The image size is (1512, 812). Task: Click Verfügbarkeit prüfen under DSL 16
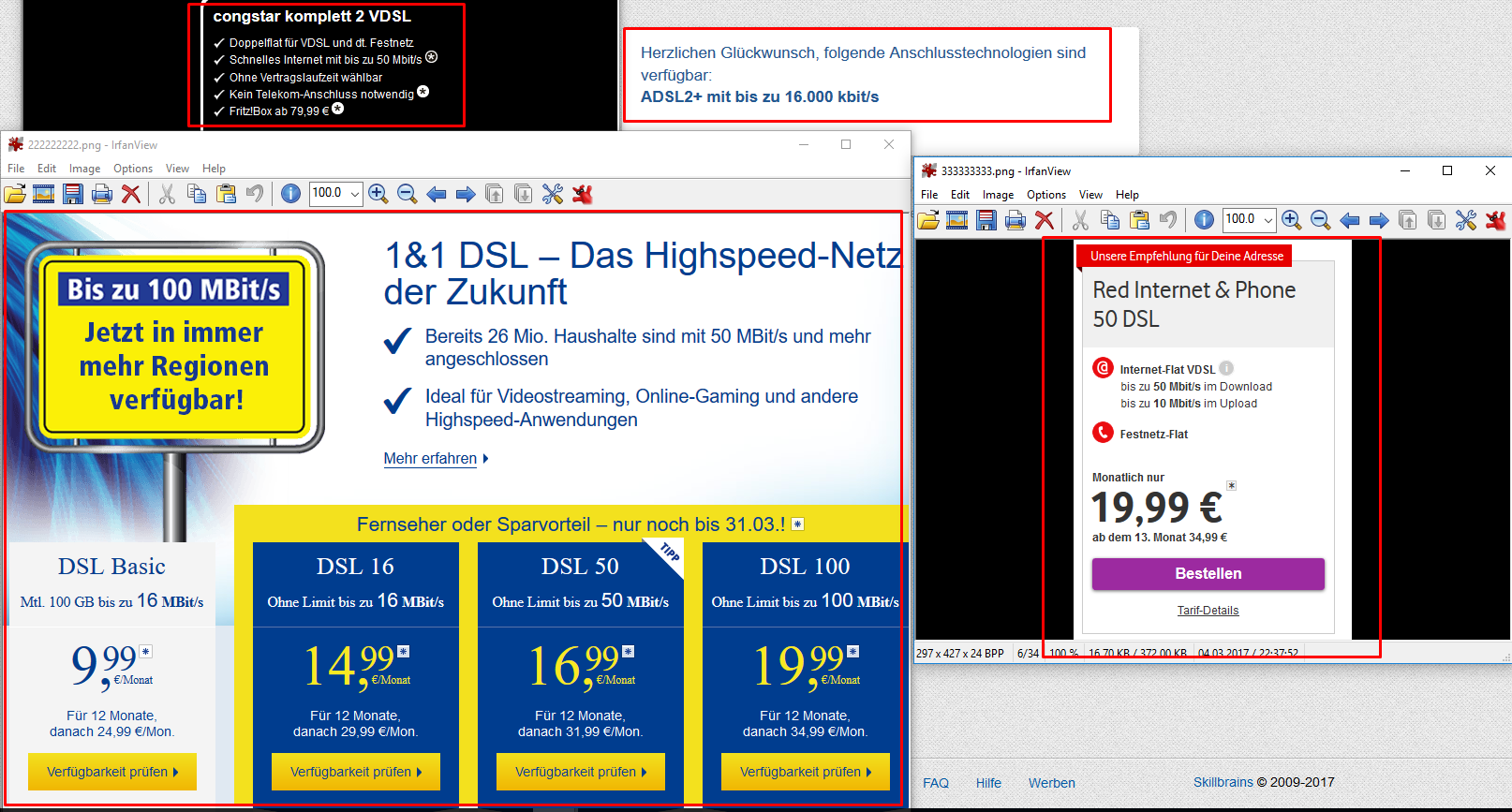point(356,772)
